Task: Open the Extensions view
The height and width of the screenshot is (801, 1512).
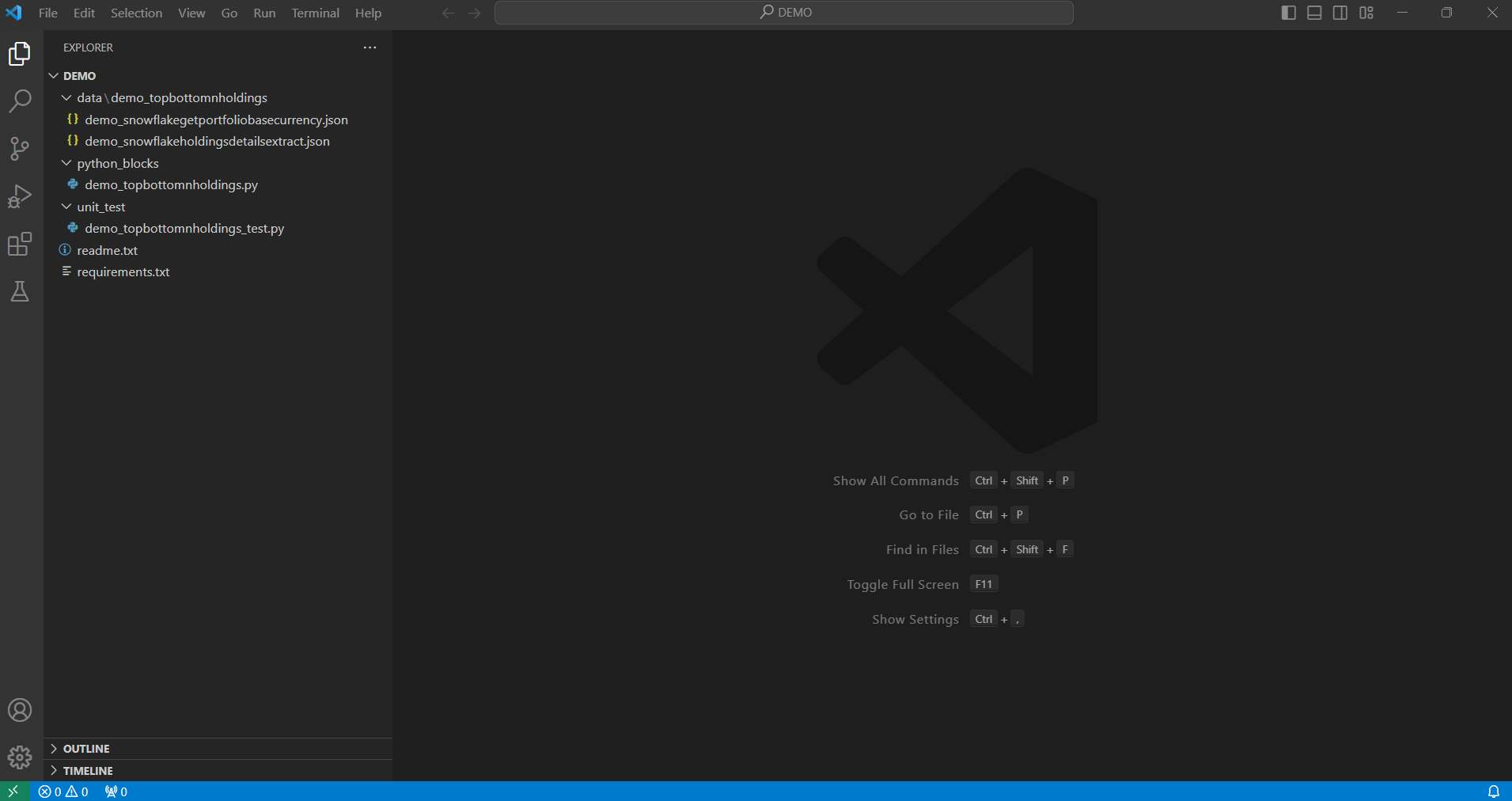Action: click(x=20, y=244)
